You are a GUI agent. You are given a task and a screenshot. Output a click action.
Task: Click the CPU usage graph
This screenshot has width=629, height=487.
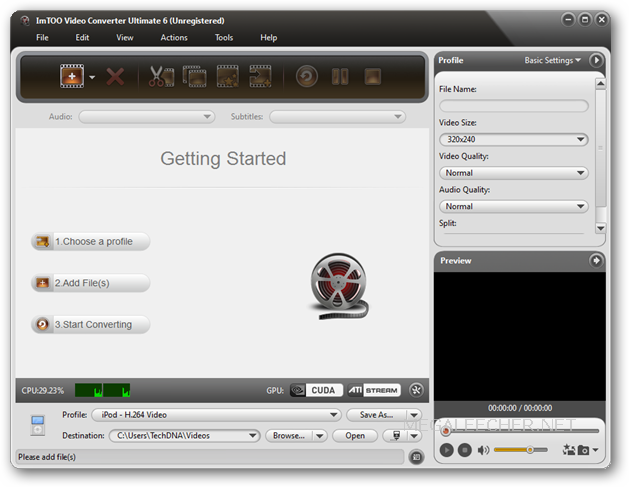click(x=103, y=390)
